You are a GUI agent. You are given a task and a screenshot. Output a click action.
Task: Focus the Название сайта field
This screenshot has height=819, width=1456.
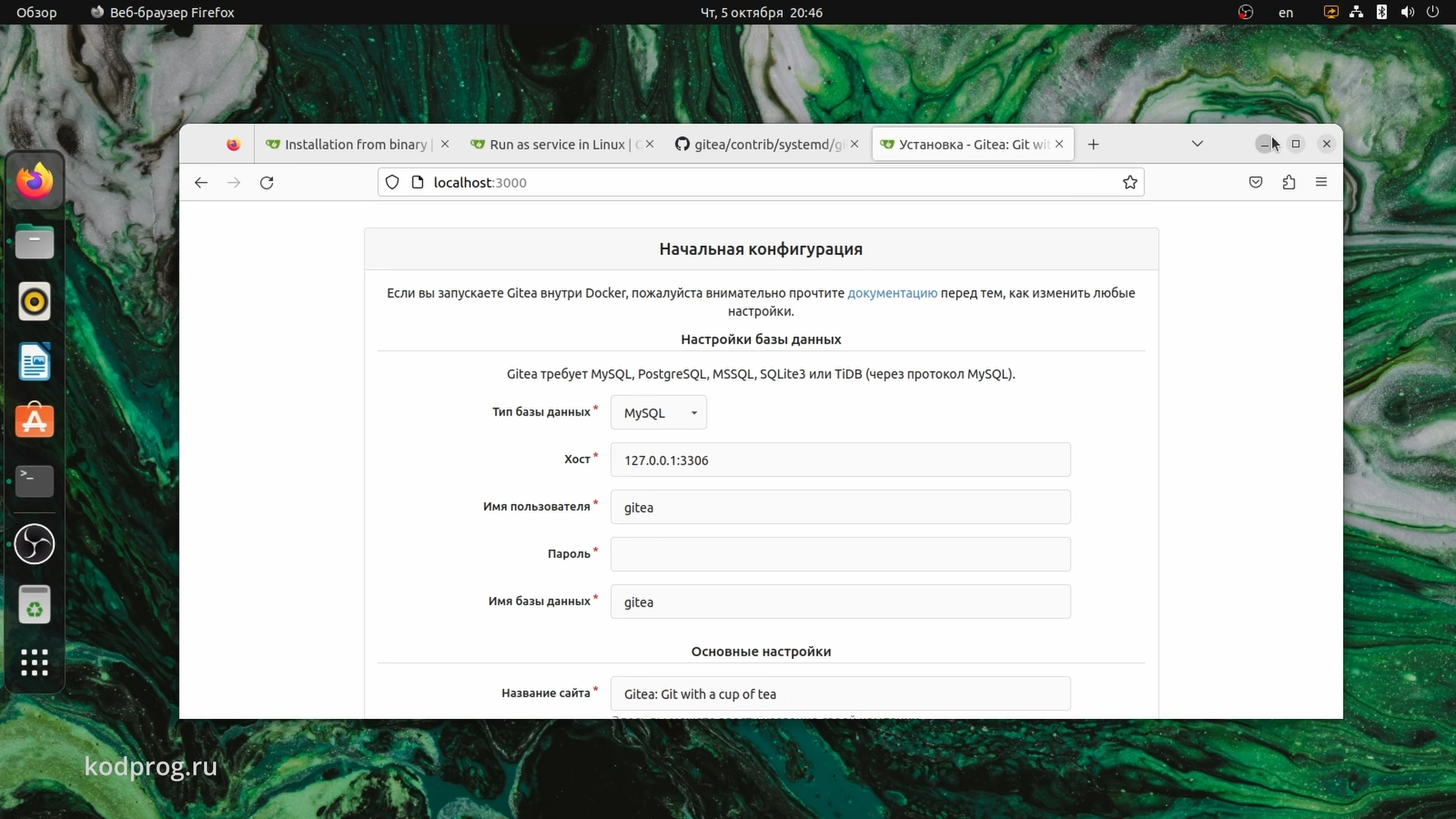(840, 694)
